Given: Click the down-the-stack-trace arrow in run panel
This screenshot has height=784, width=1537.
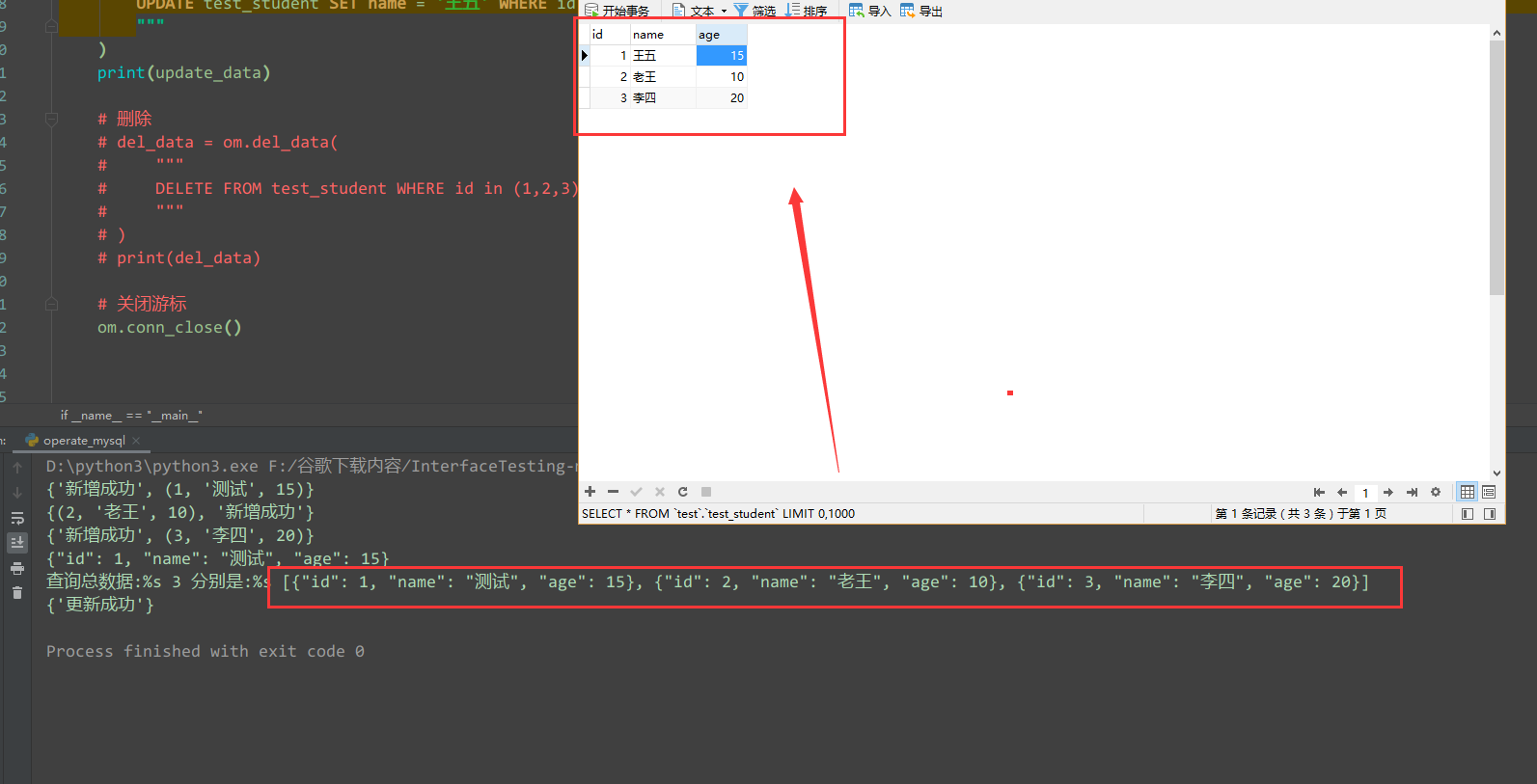Looking at the screenshot, I should click(17, 493).
